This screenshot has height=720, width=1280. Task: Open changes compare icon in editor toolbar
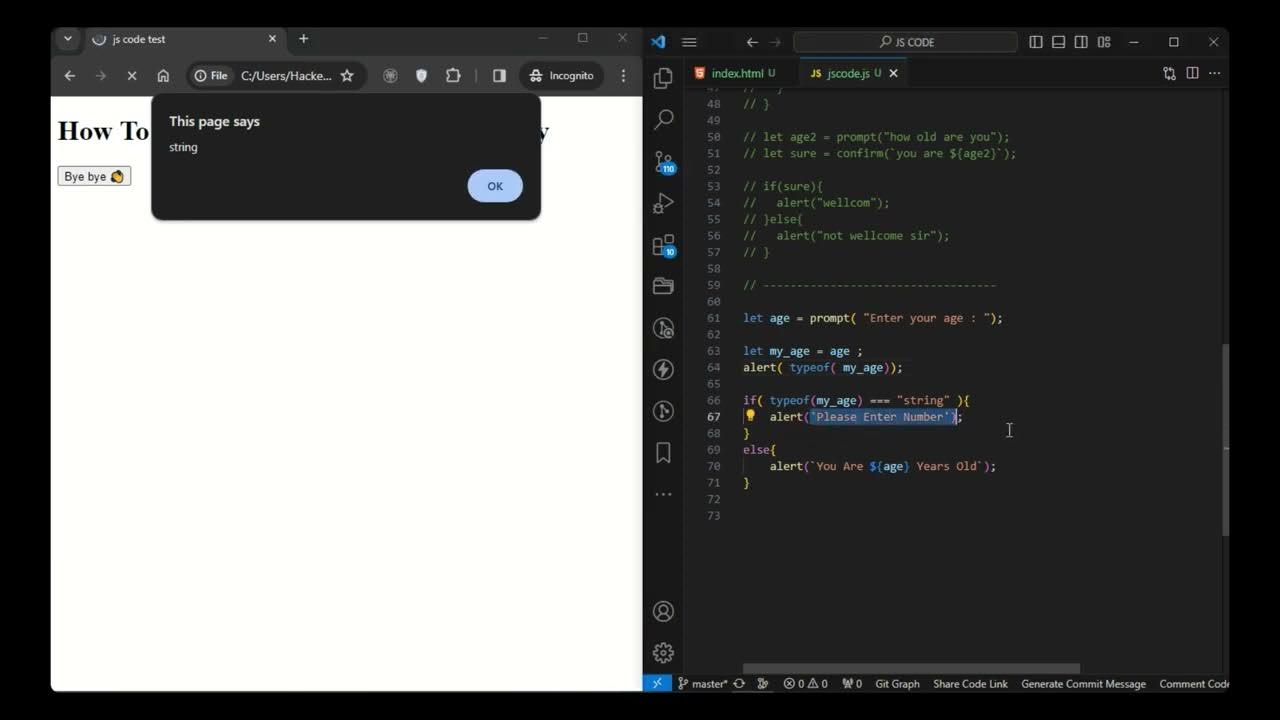(x=1169, y=73)
